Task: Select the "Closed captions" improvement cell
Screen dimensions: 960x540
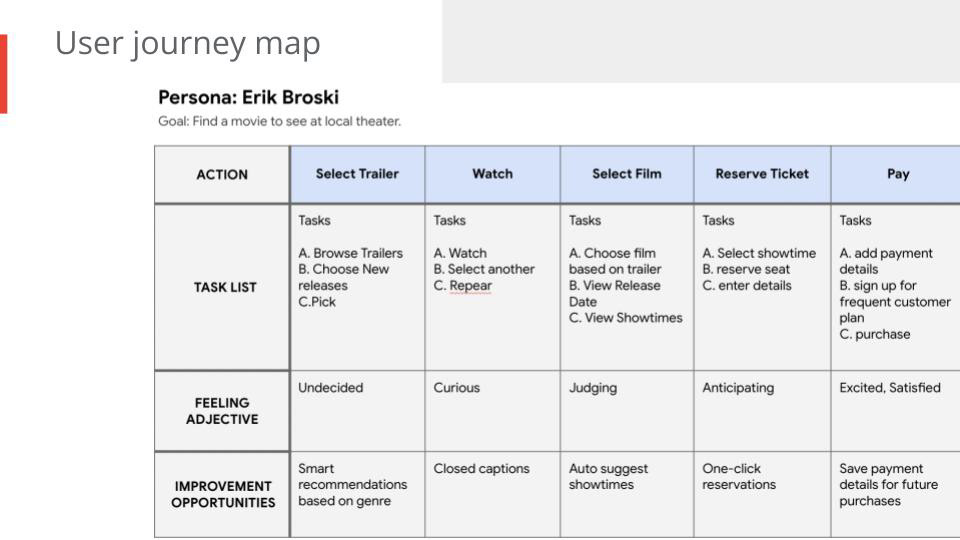Action: (481, 469)
